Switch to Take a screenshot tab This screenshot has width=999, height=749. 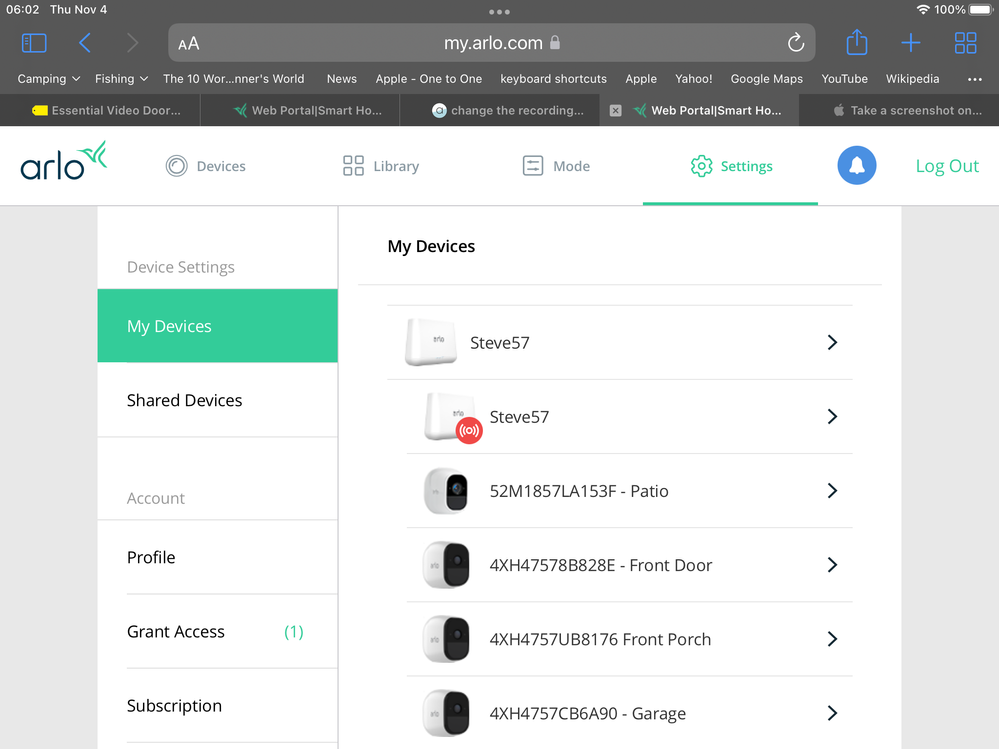tap(899, 110)
